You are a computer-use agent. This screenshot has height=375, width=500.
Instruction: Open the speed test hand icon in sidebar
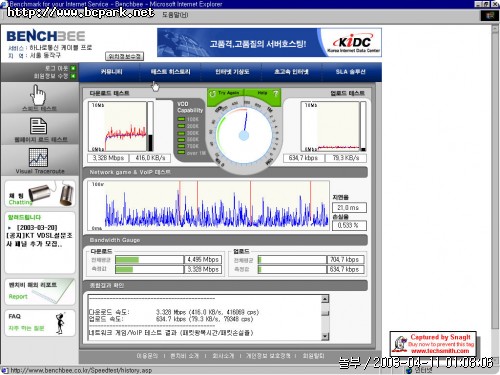pos(38,95)
